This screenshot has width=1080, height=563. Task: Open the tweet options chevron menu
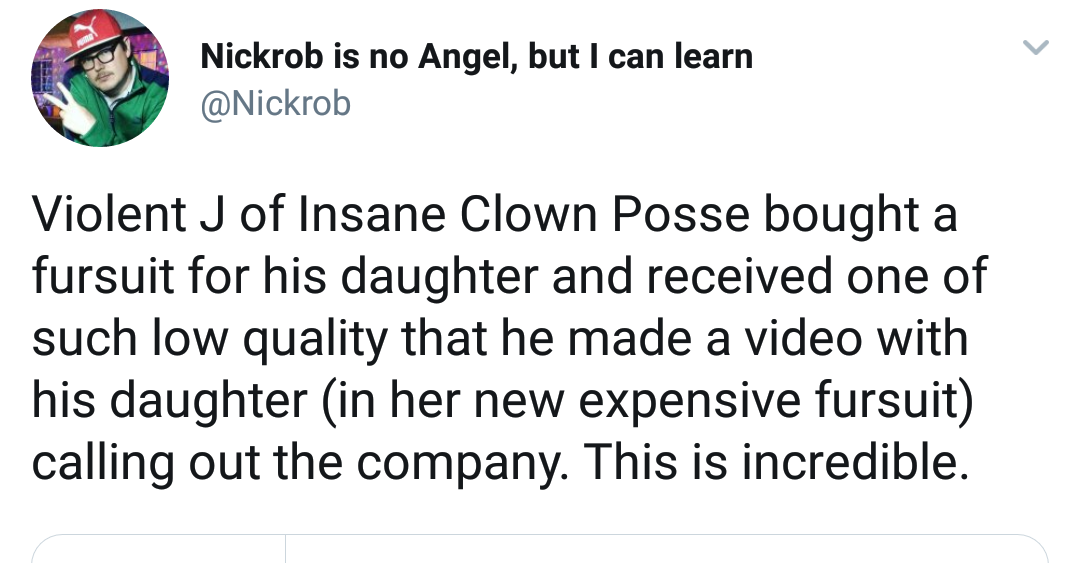click(1037, 48)
